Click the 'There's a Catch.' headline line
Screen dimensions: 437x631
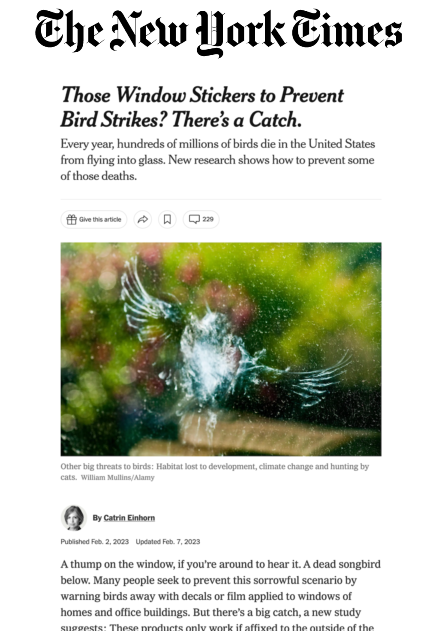coord(237,120)
